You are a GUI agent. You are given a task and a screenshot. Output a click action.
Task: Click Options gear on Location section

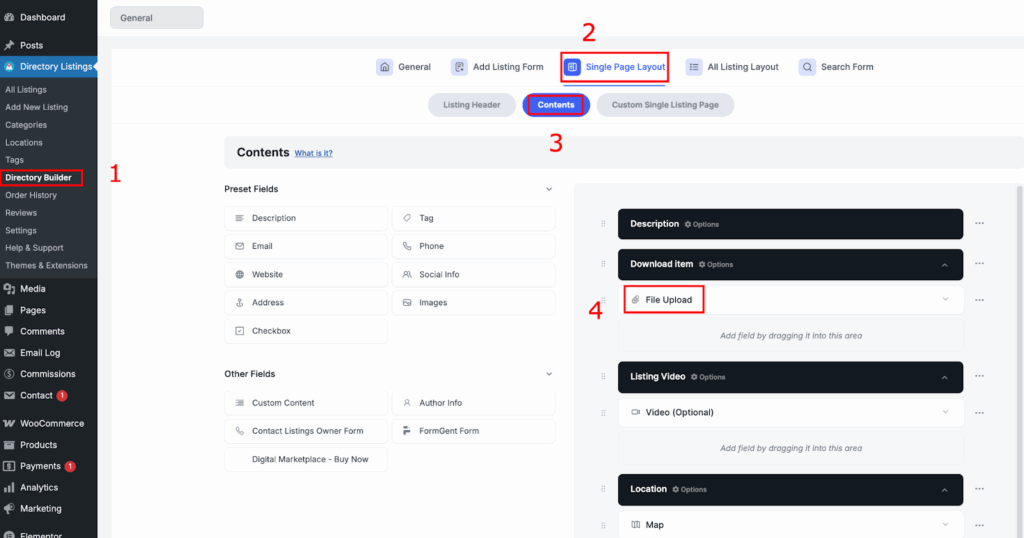(x=676, y=490)
